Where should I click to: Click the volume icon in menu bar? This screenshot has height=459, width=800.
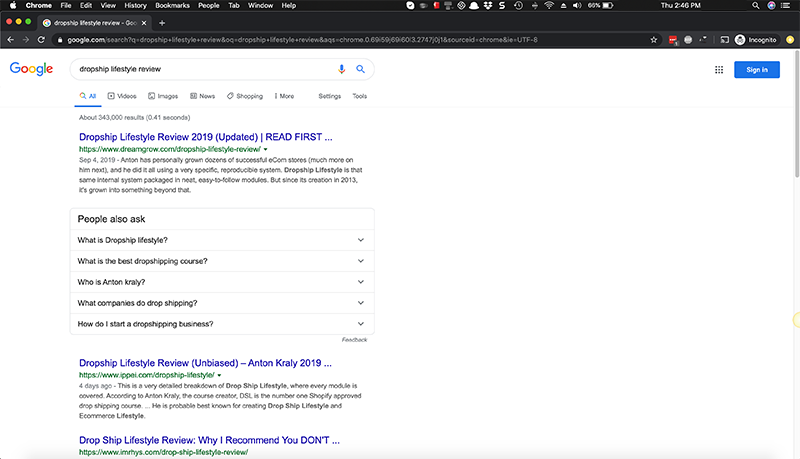tap(577, 6)
